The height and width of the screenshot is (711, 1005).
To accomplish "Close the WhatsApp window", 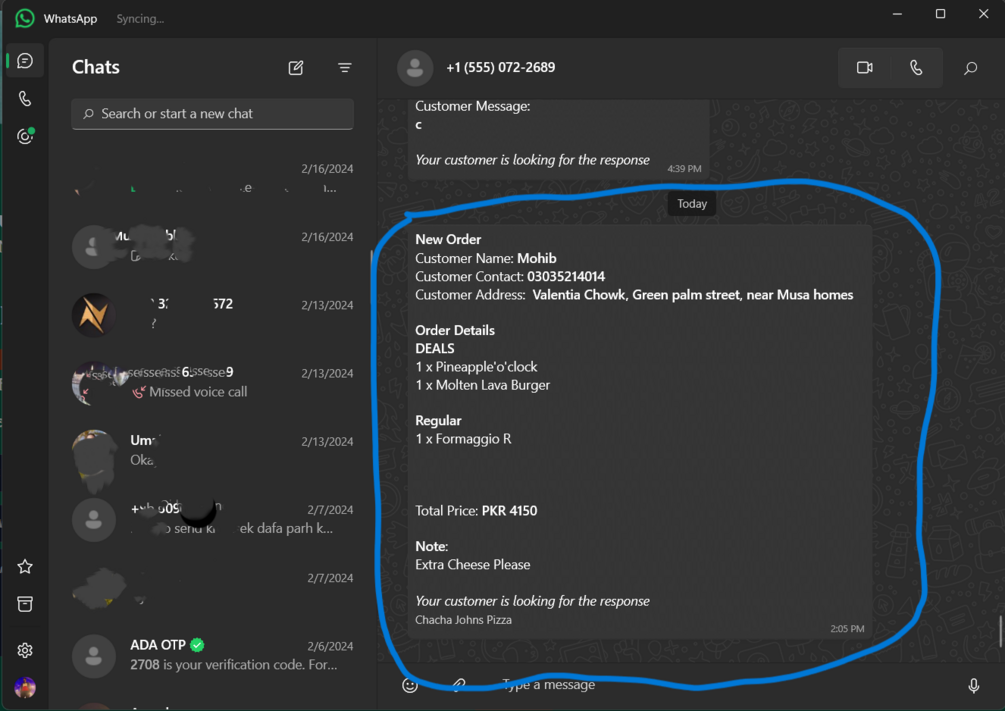I will click(x=983, y=13).
